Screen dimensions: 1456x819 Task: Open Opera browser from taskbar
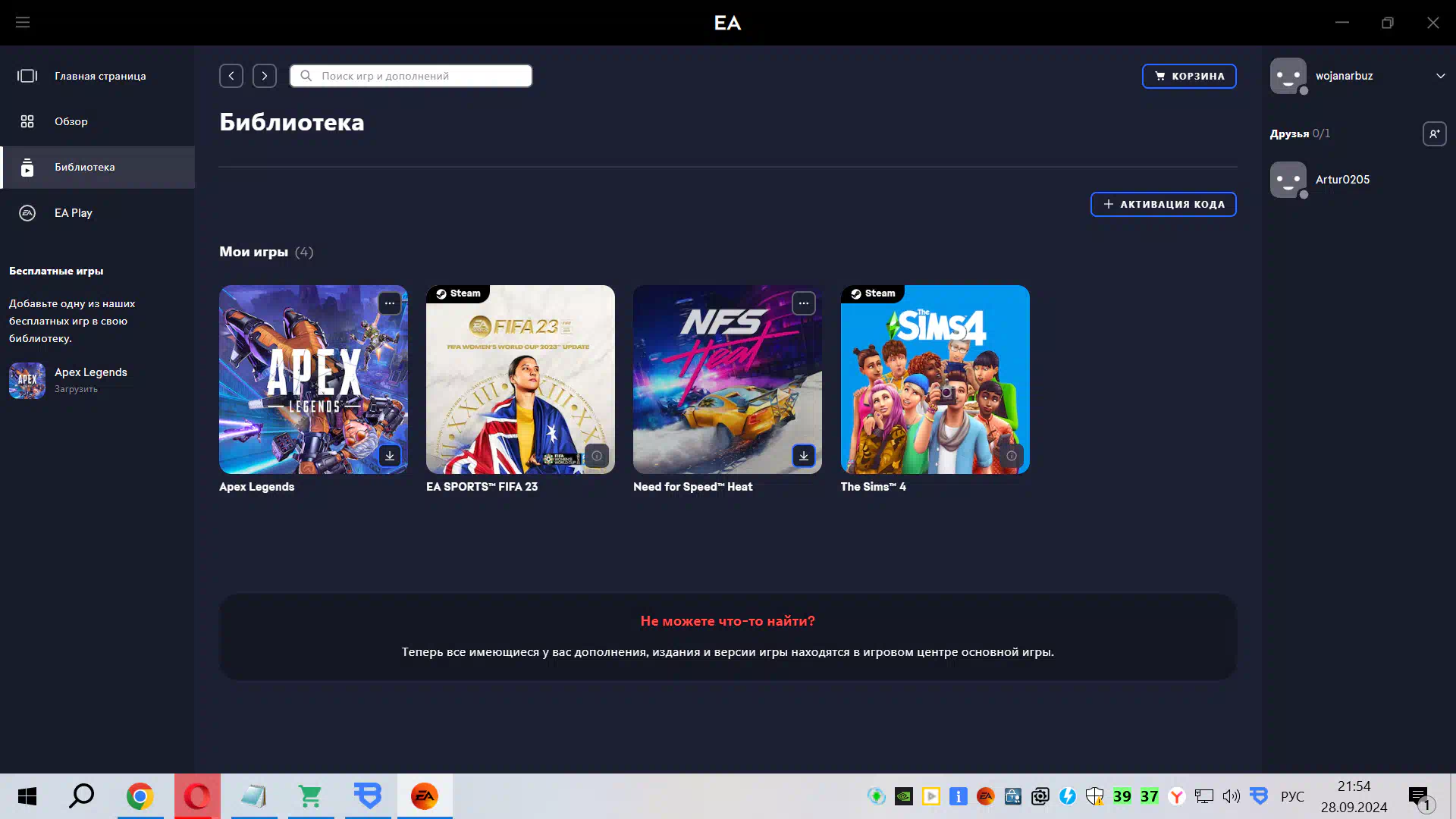click(197, 796)
